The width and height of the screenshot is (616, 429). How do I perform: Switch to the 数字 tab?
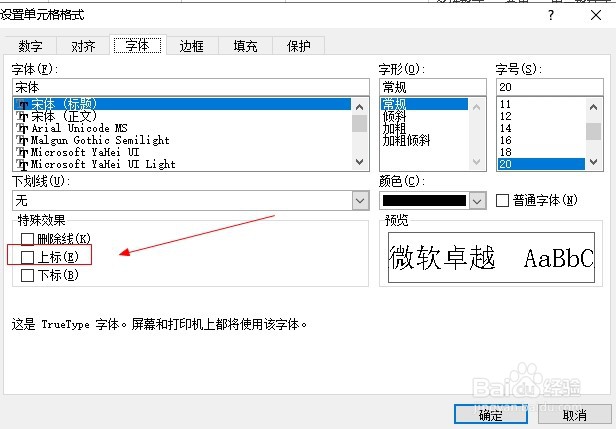[30, 46]
